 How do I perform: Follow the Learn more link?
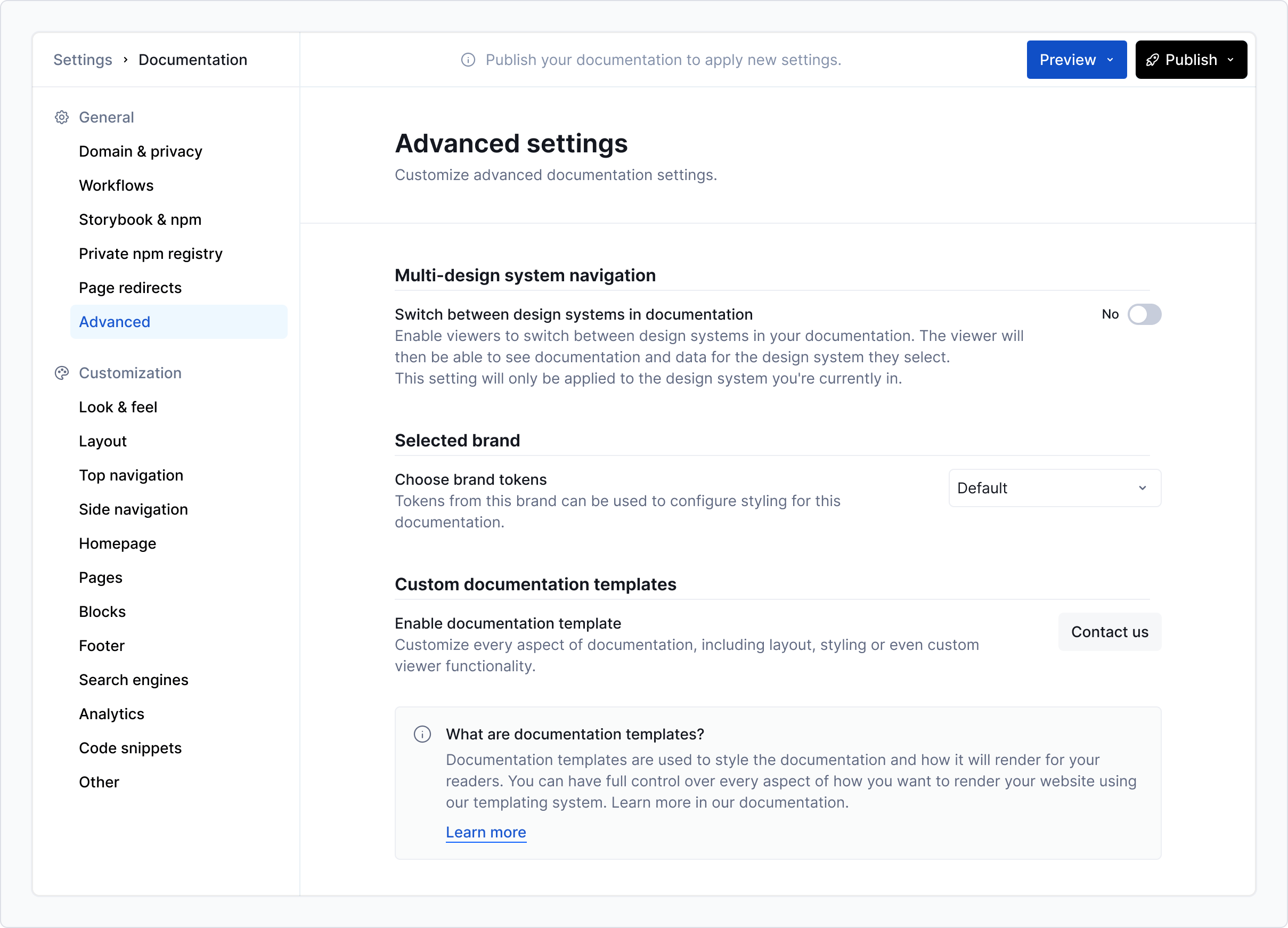(x=486, y=833)
